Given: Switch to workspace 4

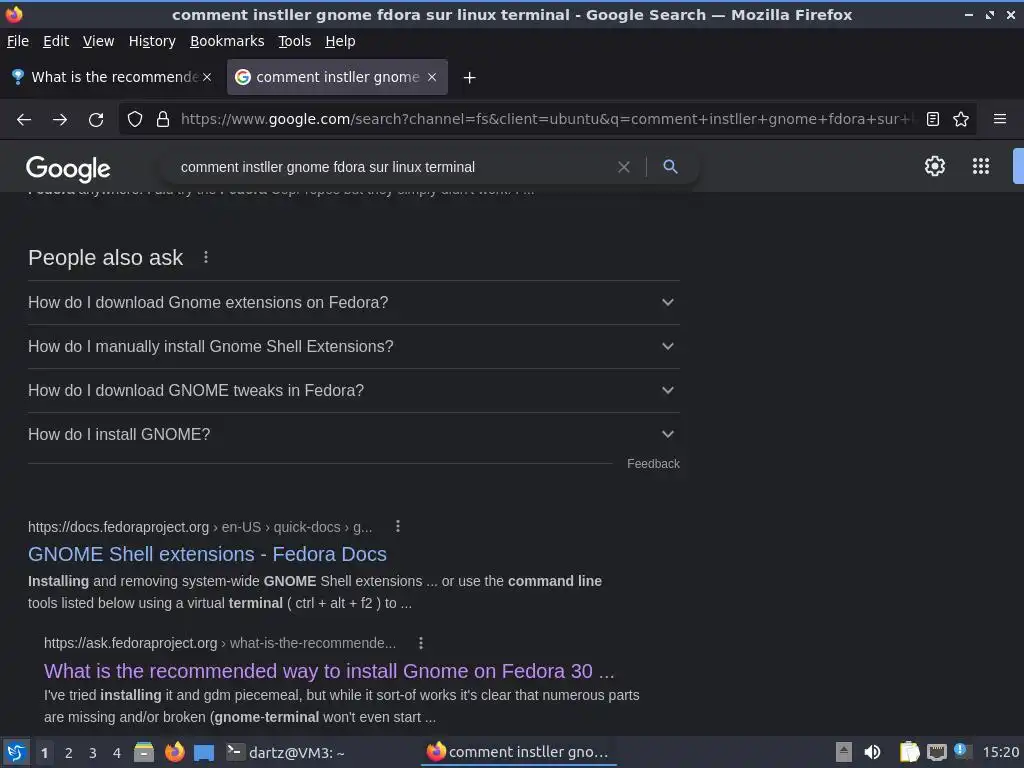Looking at the screenshot, I should pos(117,753).
